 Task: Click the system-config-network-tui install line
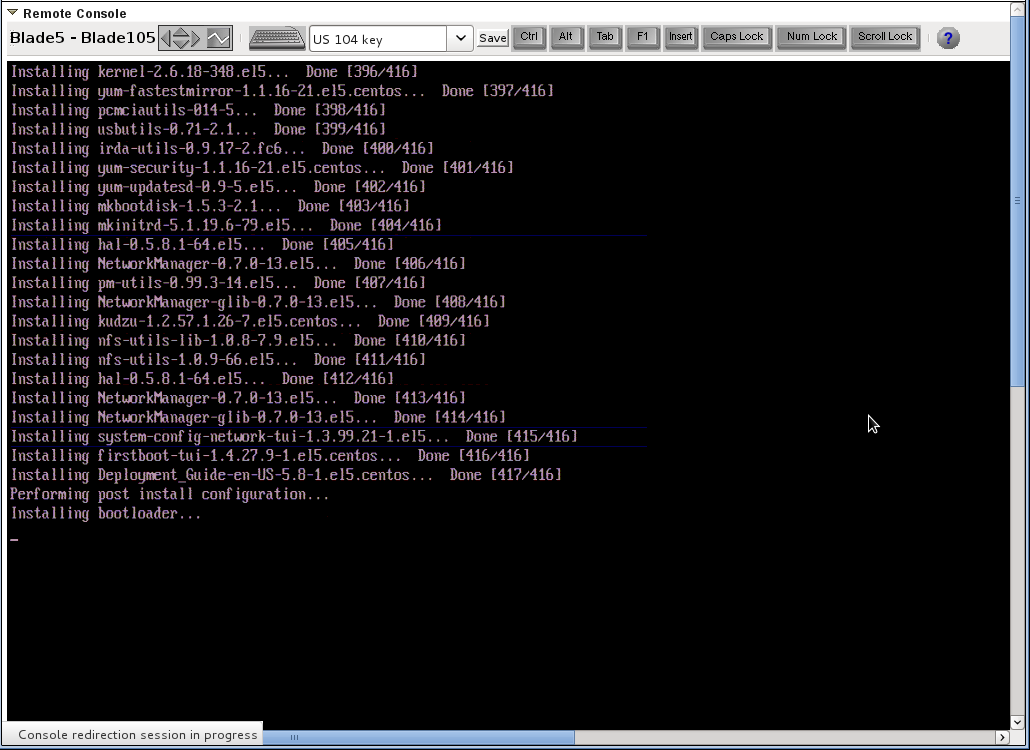294,437
